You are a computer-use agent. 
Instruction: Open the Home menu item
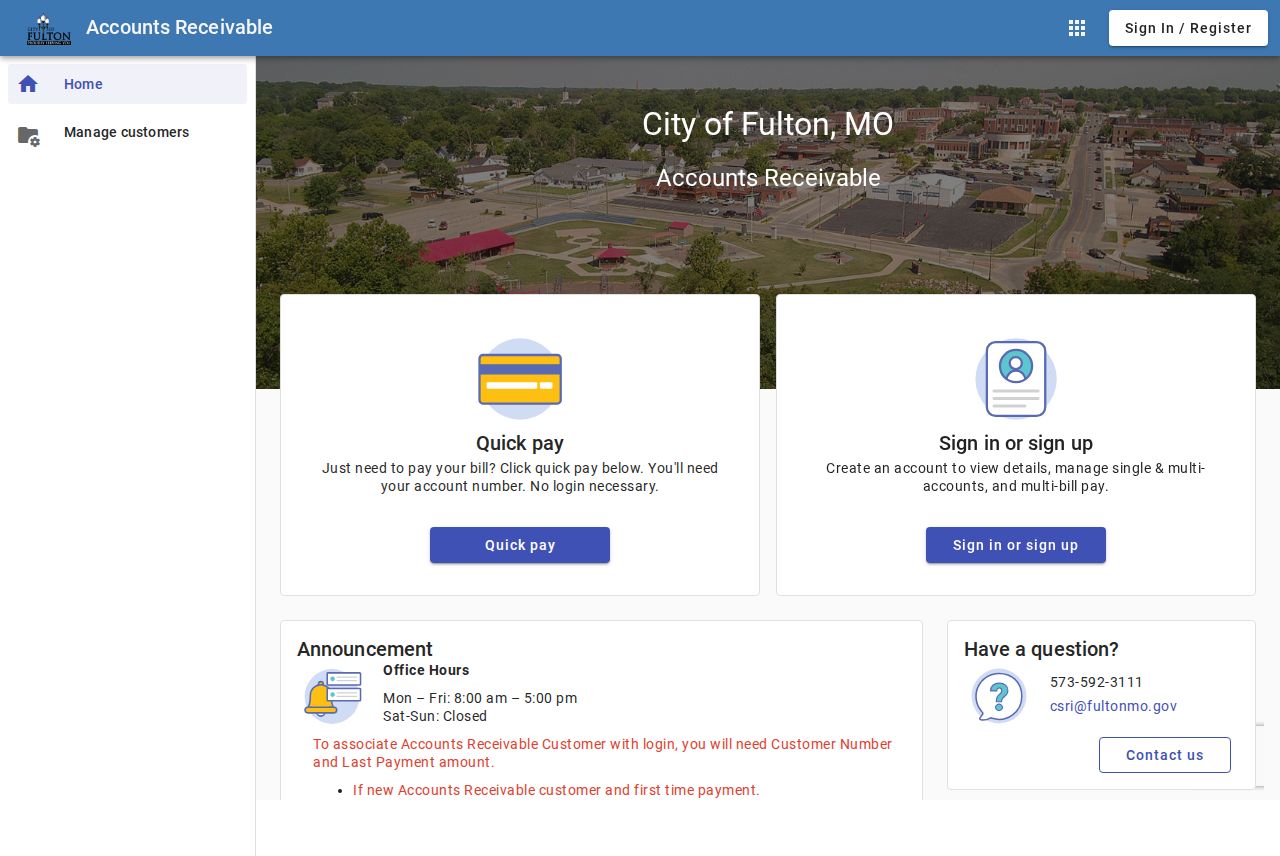(x=127, y=84)
